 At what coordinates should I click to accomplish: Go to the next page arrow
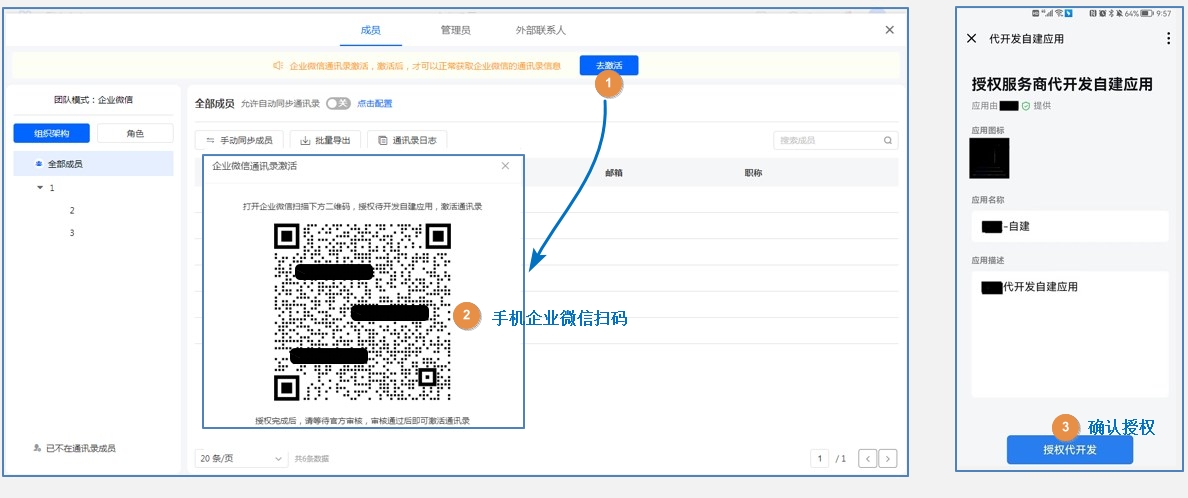[x=887, y=459]
